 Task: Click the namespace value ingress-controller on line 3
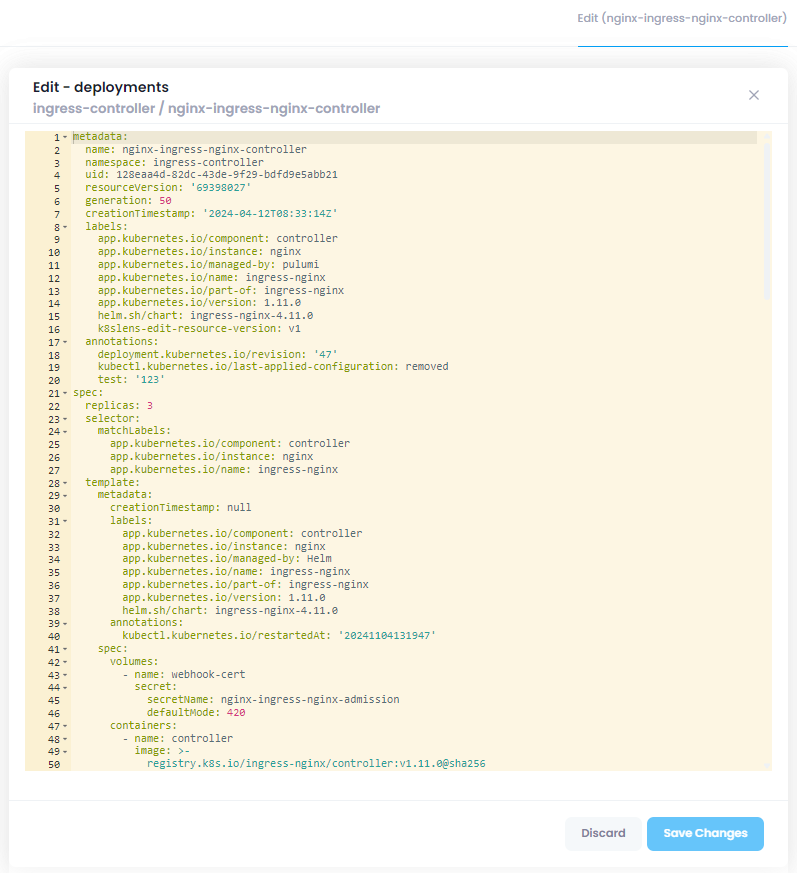[x=208, y=163]
